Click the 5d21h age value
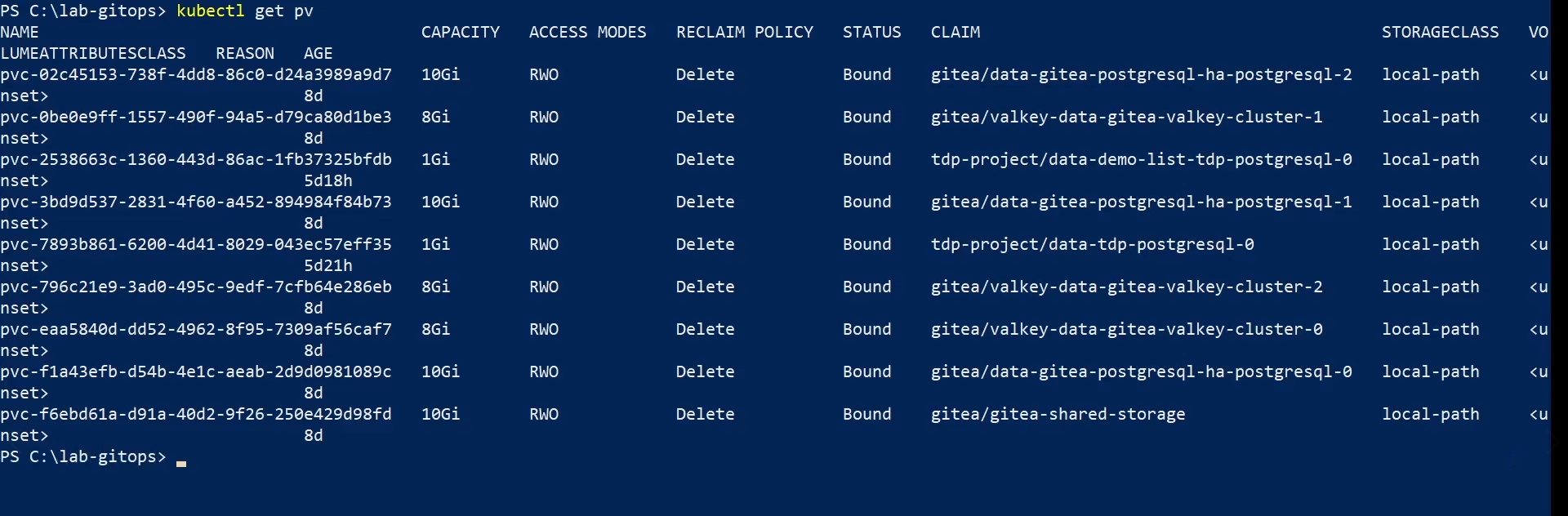This screenshot has width=1568, height=516. [327, 265]
